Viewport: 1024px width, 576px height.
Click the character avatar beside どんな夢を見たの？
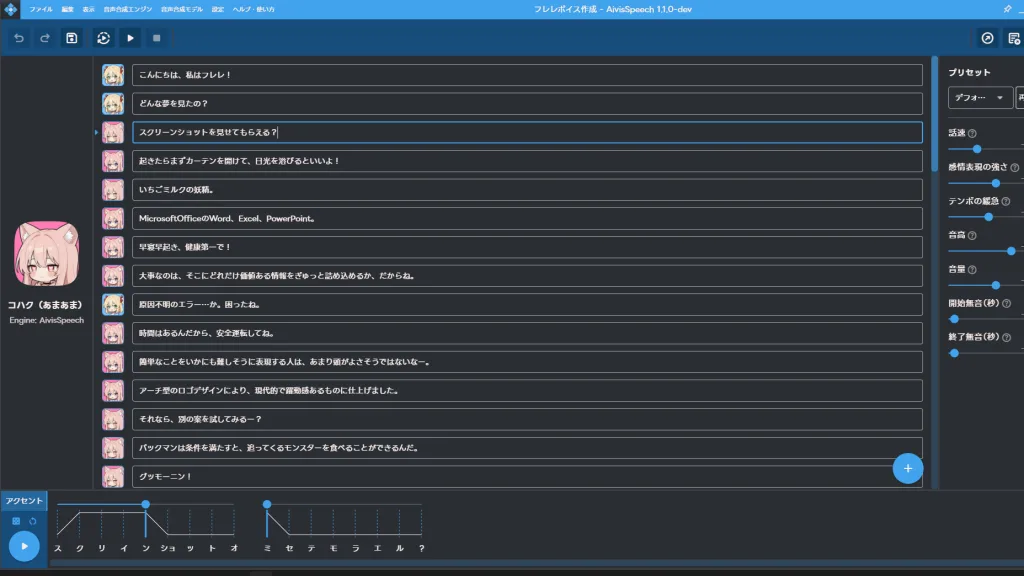[x=113, y=104]
